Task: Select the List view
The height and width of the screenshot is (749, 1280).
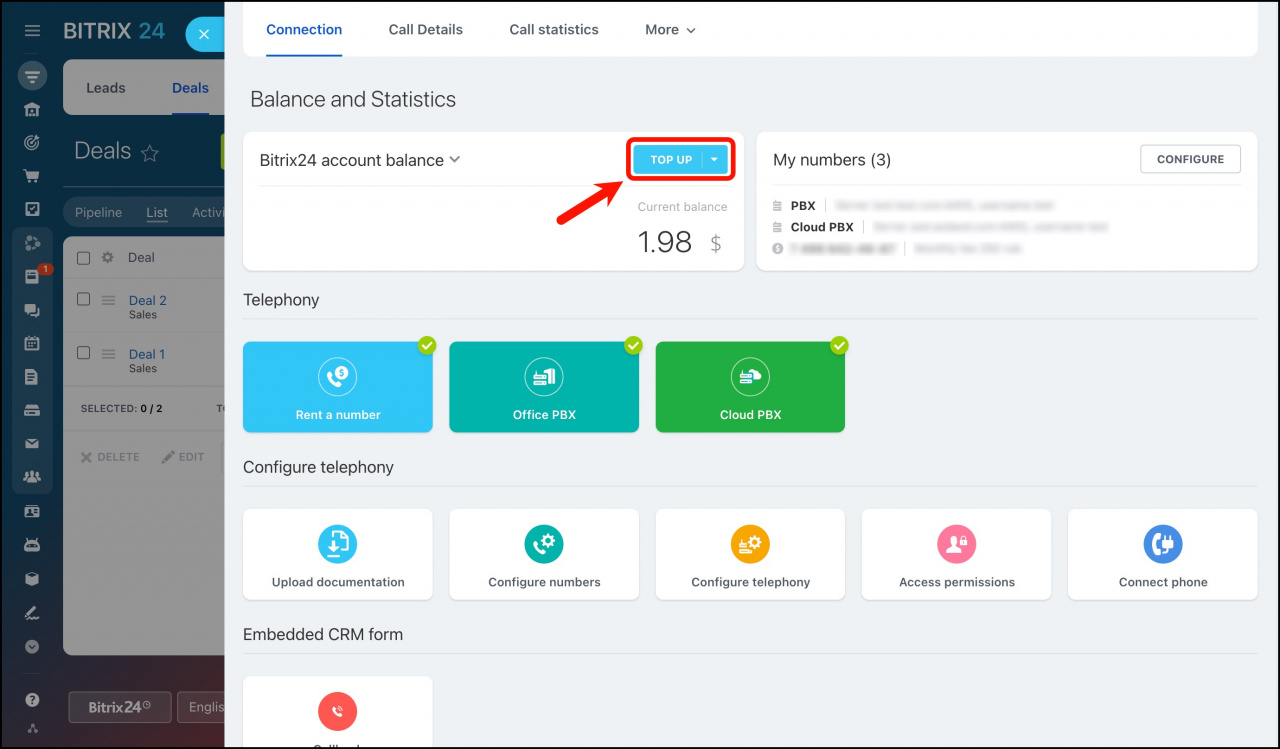Action: click(x=157, y=212)
